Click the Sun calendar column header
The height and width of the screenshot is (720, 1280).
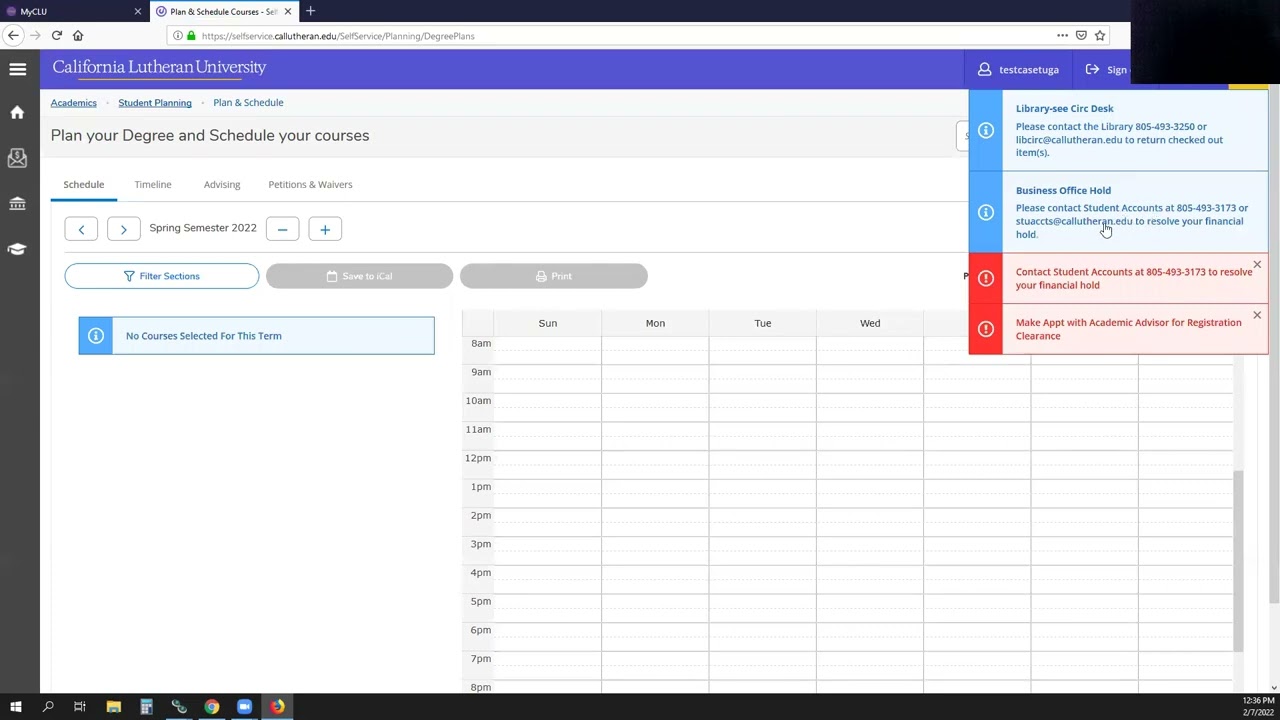(548, 323)
